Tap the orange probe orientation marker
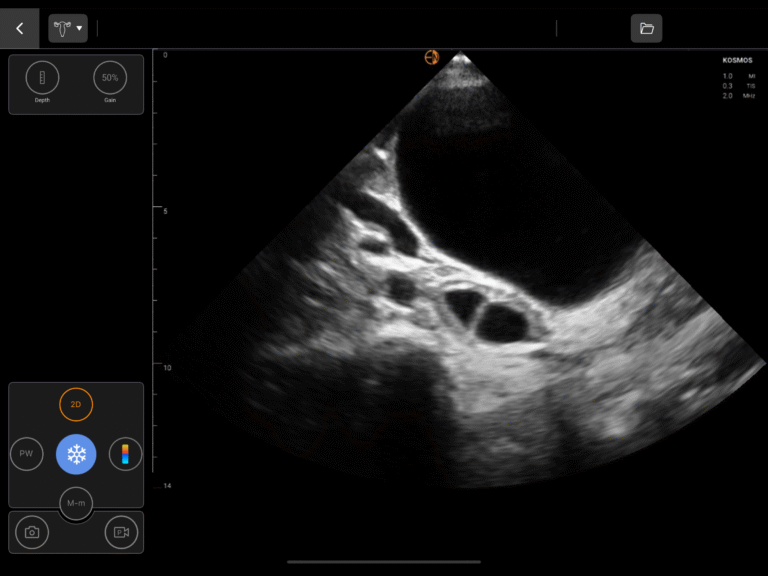768x576 pixels. pos(432,57)
